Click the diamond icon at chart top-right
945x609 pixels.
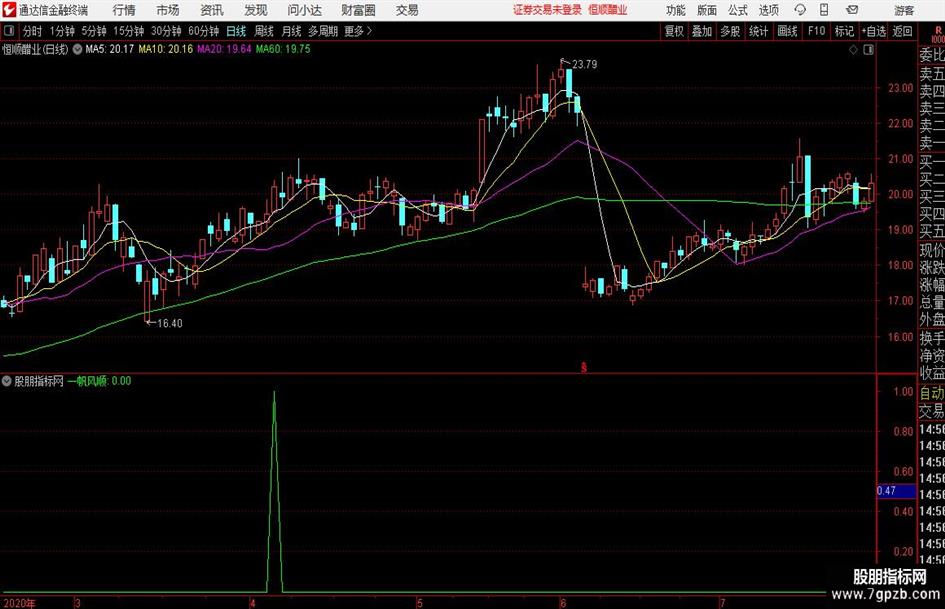coord(853,50)
